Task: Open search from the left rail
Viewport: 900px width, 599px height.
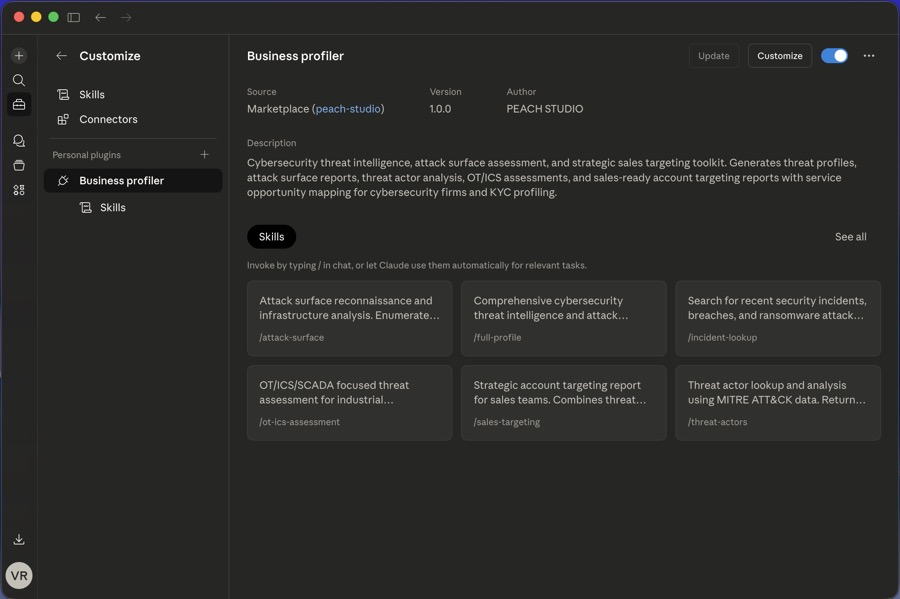Action: click(x=18, y=79)
